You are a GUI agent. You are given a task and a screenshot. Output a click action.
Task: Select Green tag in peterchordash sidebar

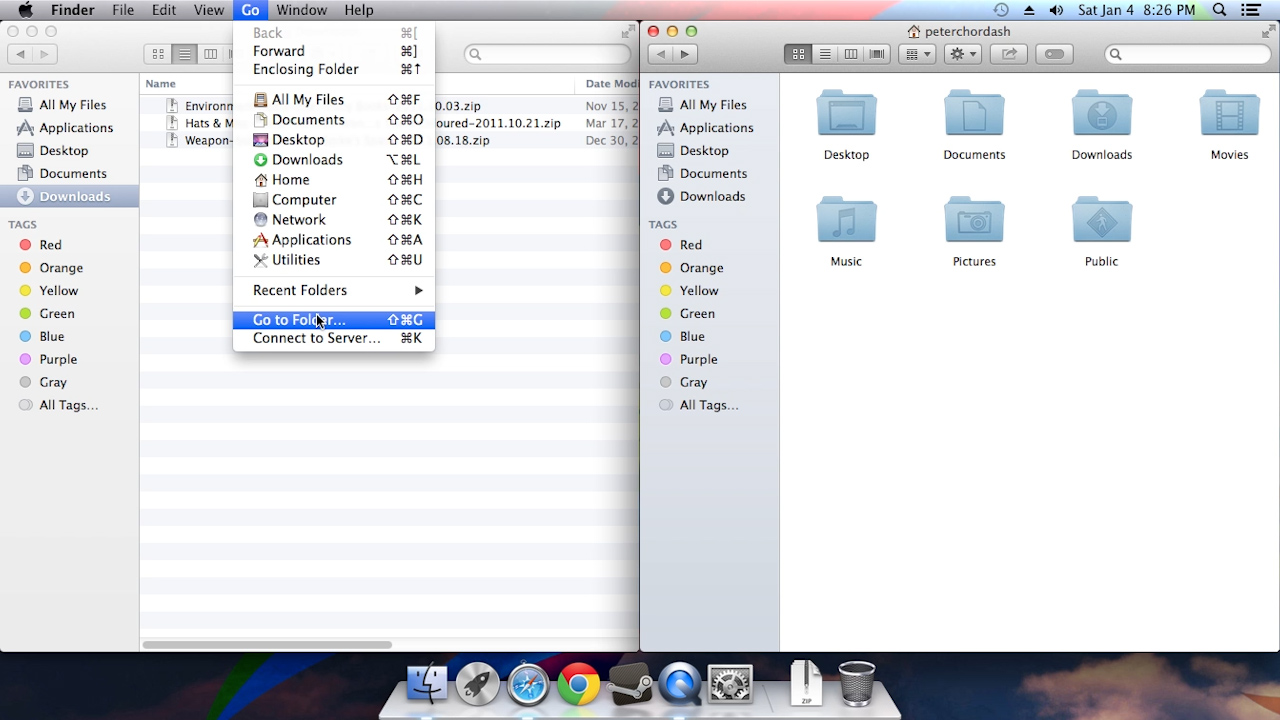[709, 314]
